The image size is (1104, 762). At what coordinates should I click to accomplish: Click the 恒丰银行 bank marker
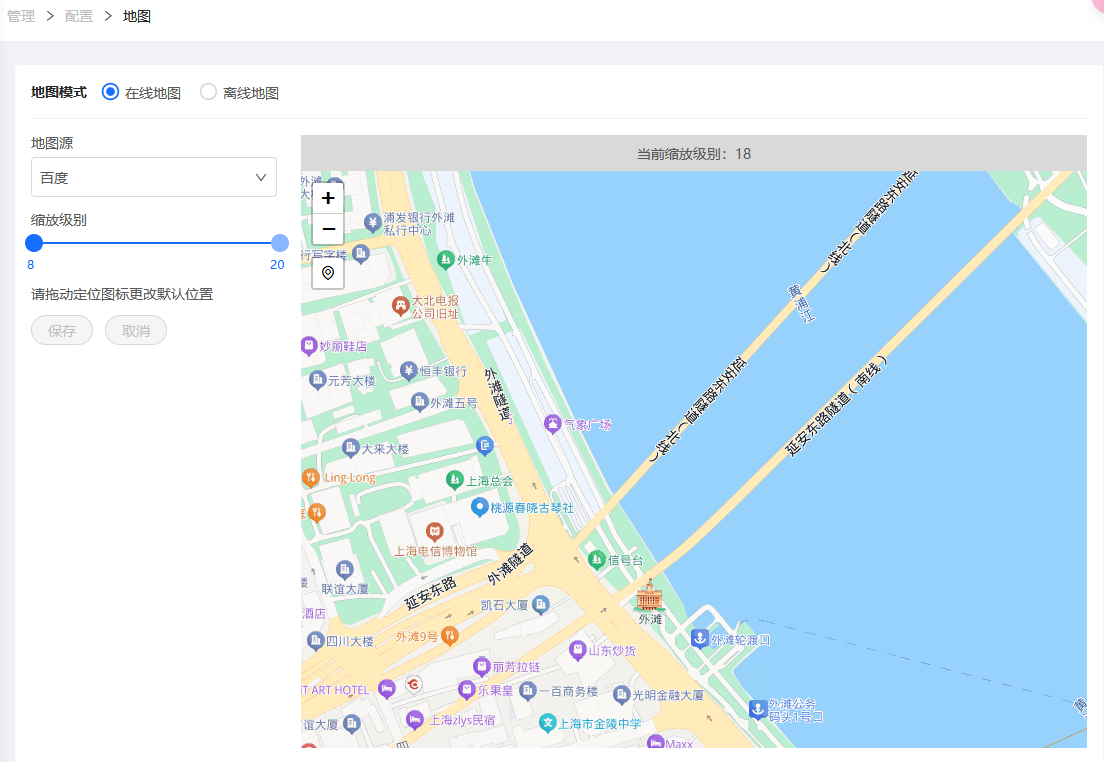coord(409,370)
